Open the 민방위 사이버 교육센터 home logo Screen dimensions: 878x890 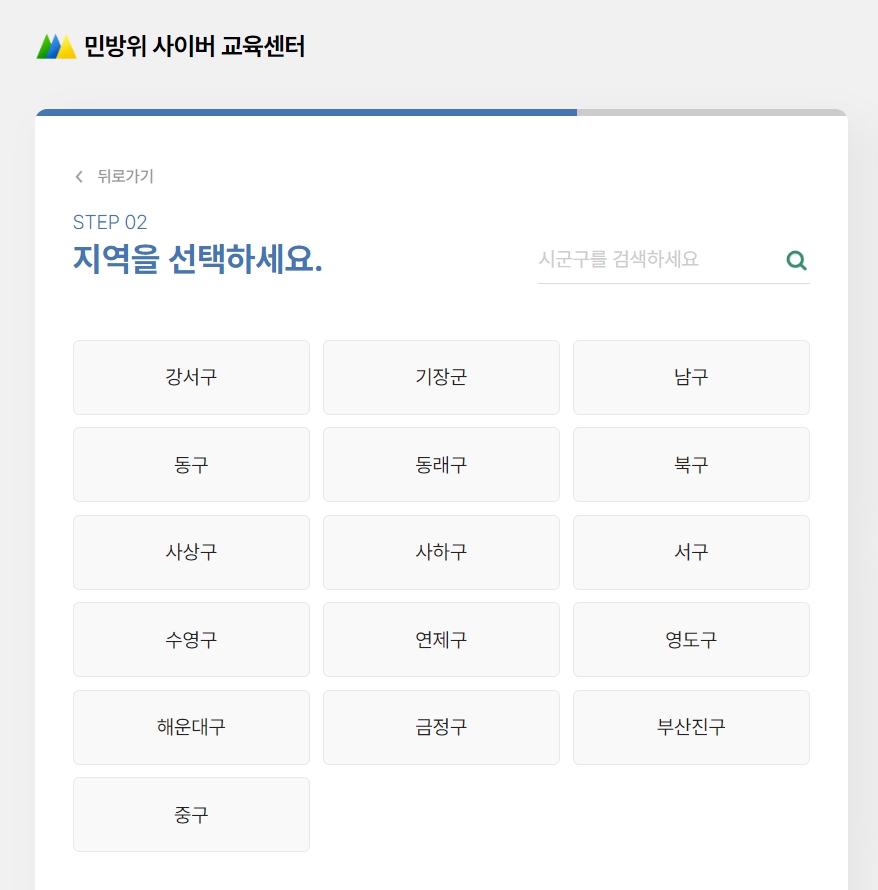click(x=170, y=46)
